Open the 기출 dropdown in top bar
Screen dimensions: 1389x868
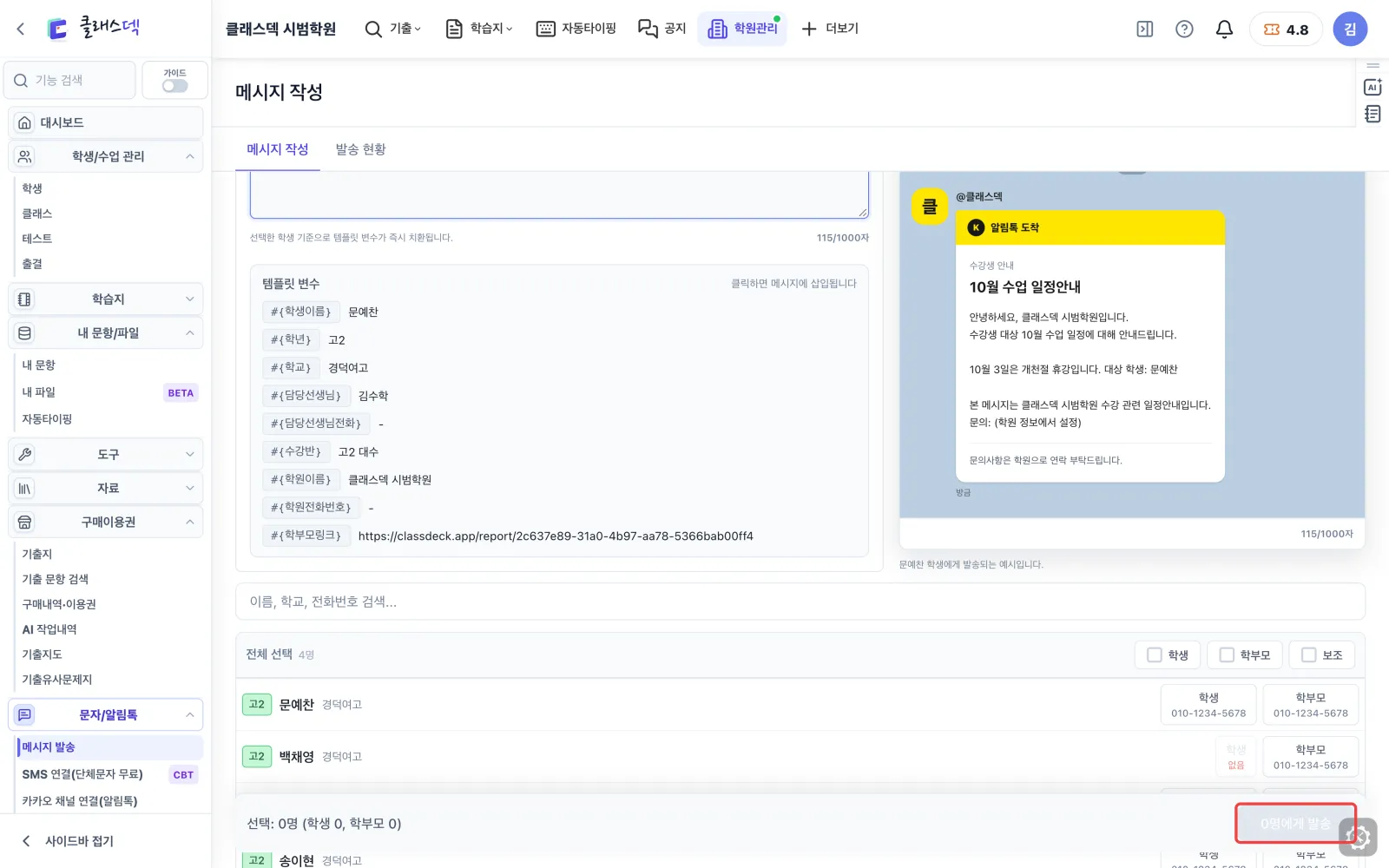point(393,29)
